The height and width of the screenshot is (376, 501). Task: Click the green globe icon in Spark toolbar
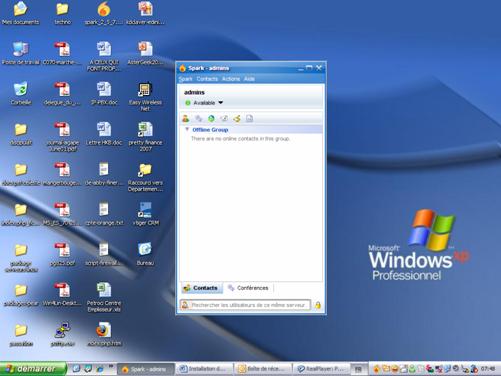tap(211, 118)
